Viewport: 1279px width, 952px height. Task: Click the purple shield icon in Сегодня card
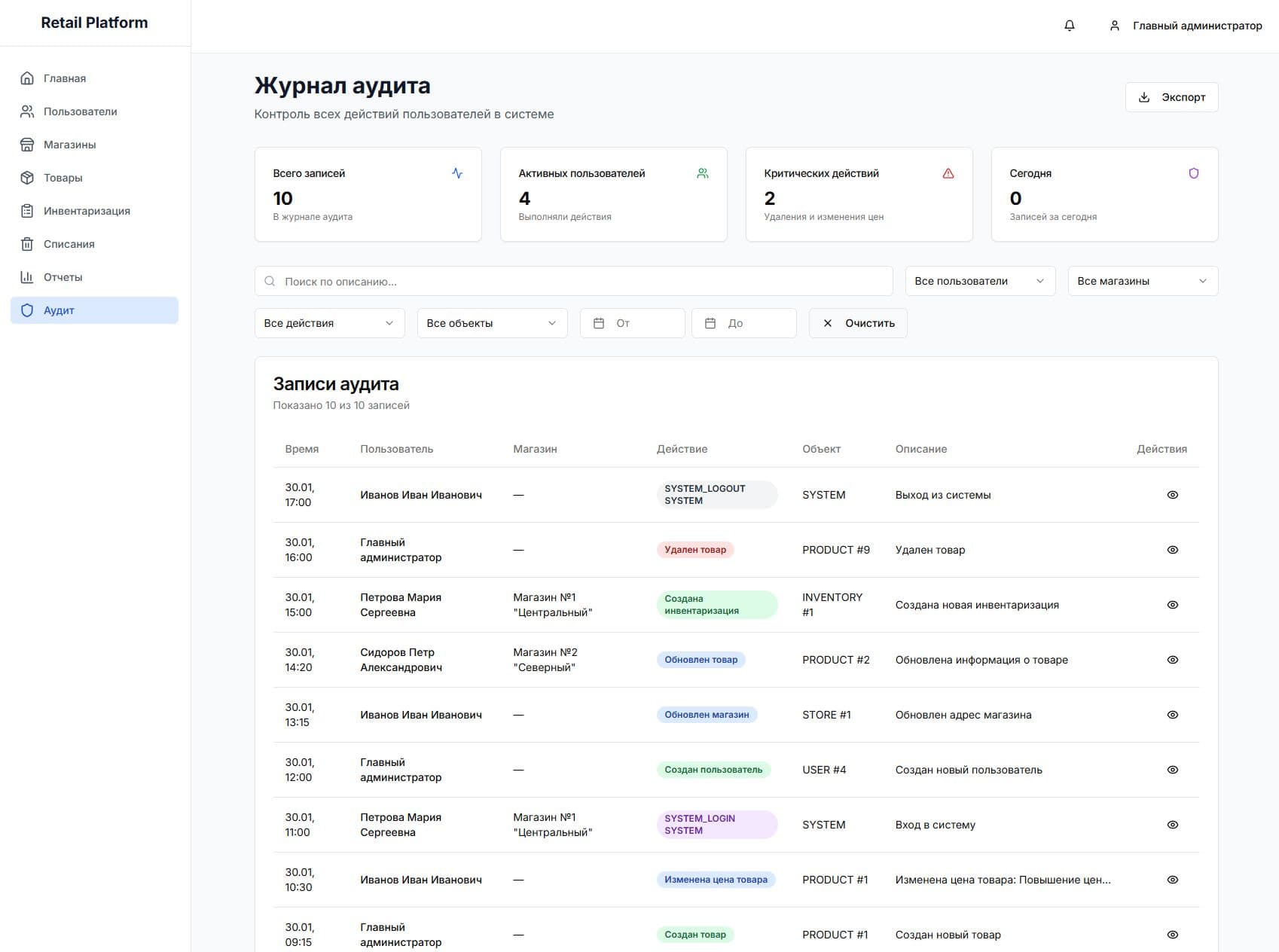pyautogui.click(x=1193, y=173)
